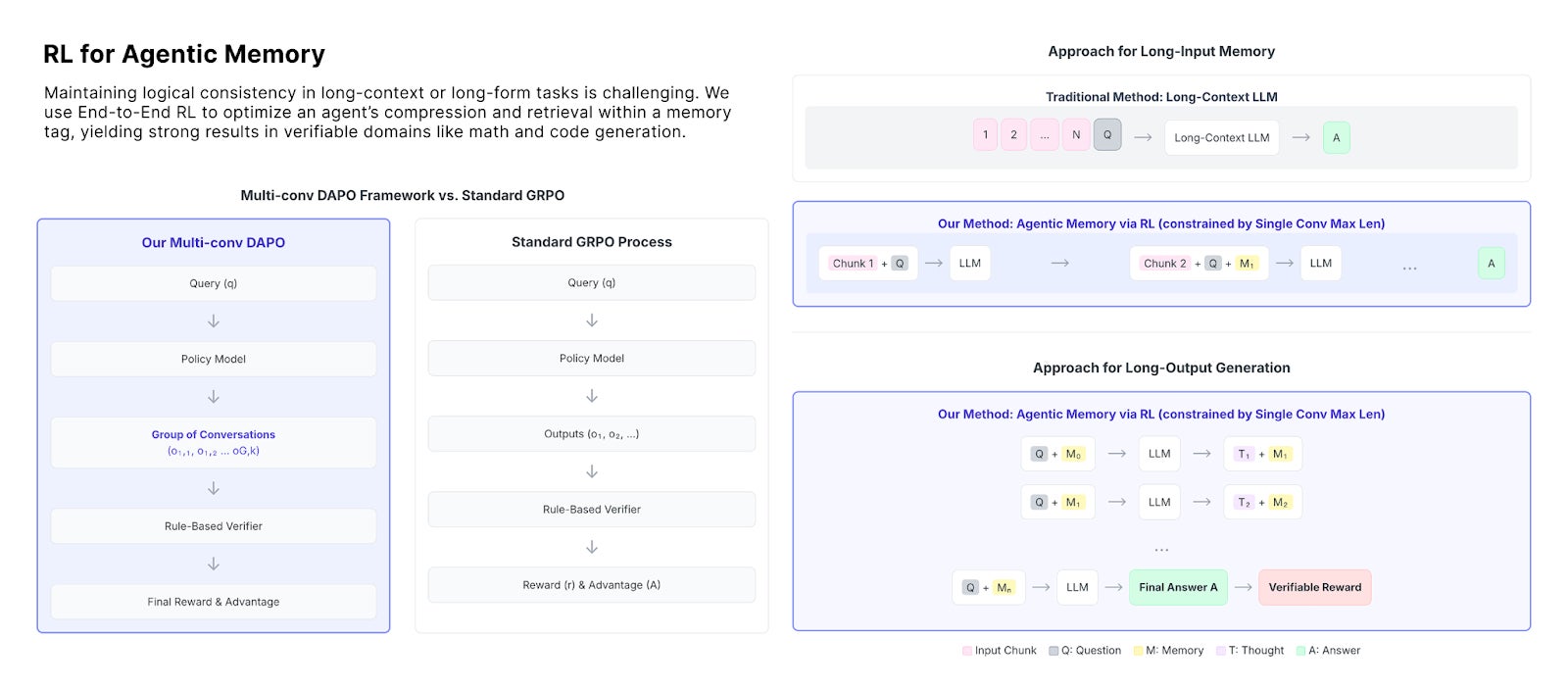The height and width of the screenshot is (688, 1568).
Task: Click LLM box right after 'Chunk 2 + Q + M₁'
Action: coord(1321,263)
